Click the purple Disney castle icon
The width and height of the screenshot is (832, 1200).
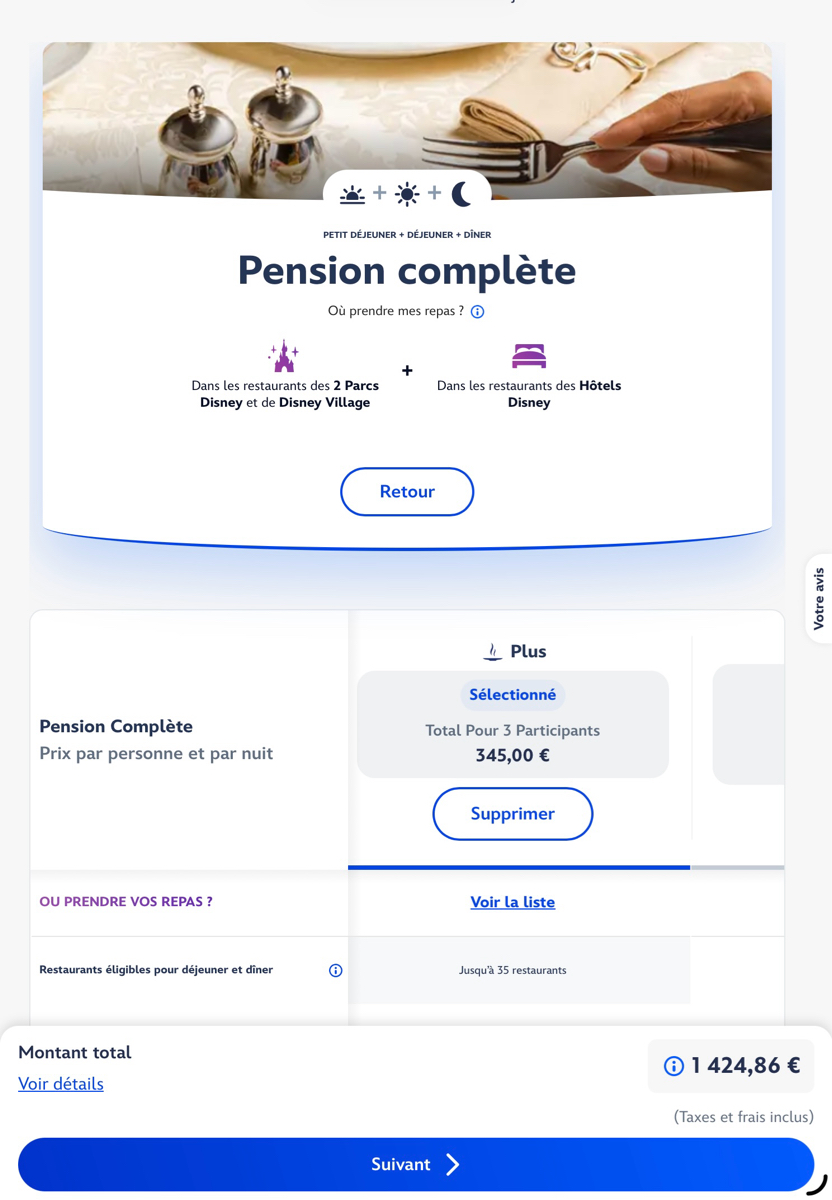(283, 356)
